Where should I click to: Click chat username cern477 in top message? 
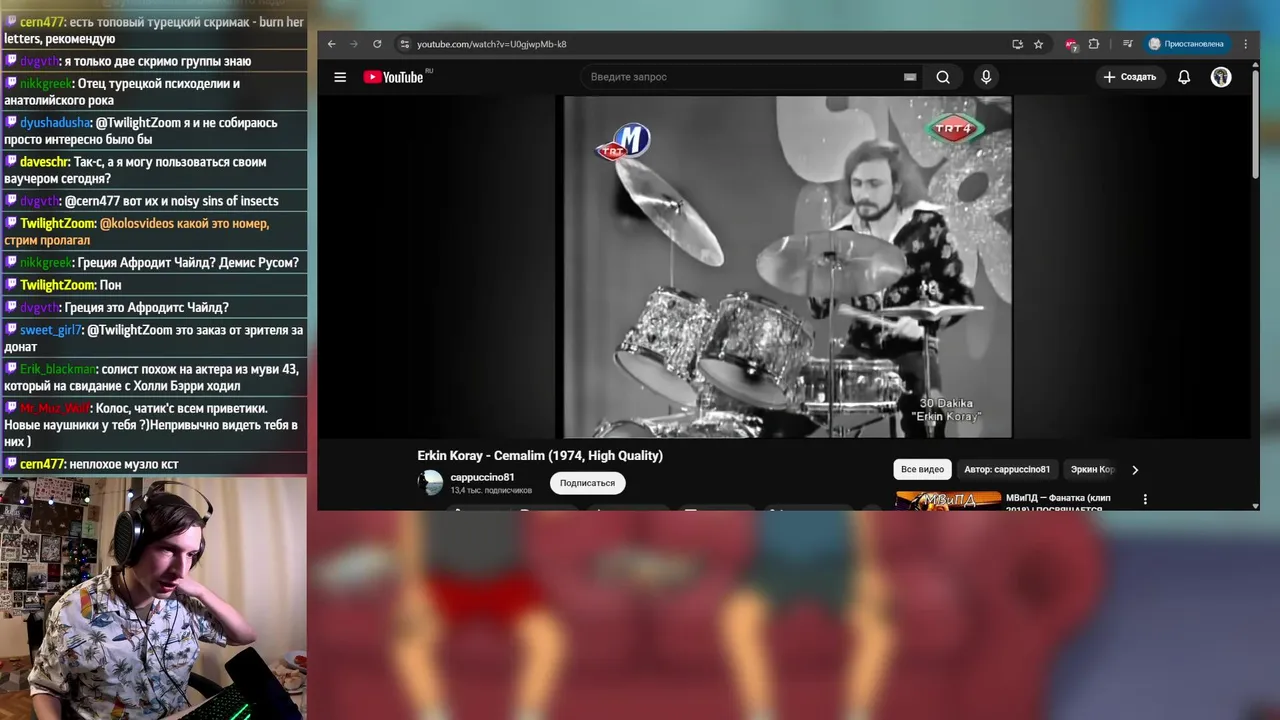(x=43, y=22)
